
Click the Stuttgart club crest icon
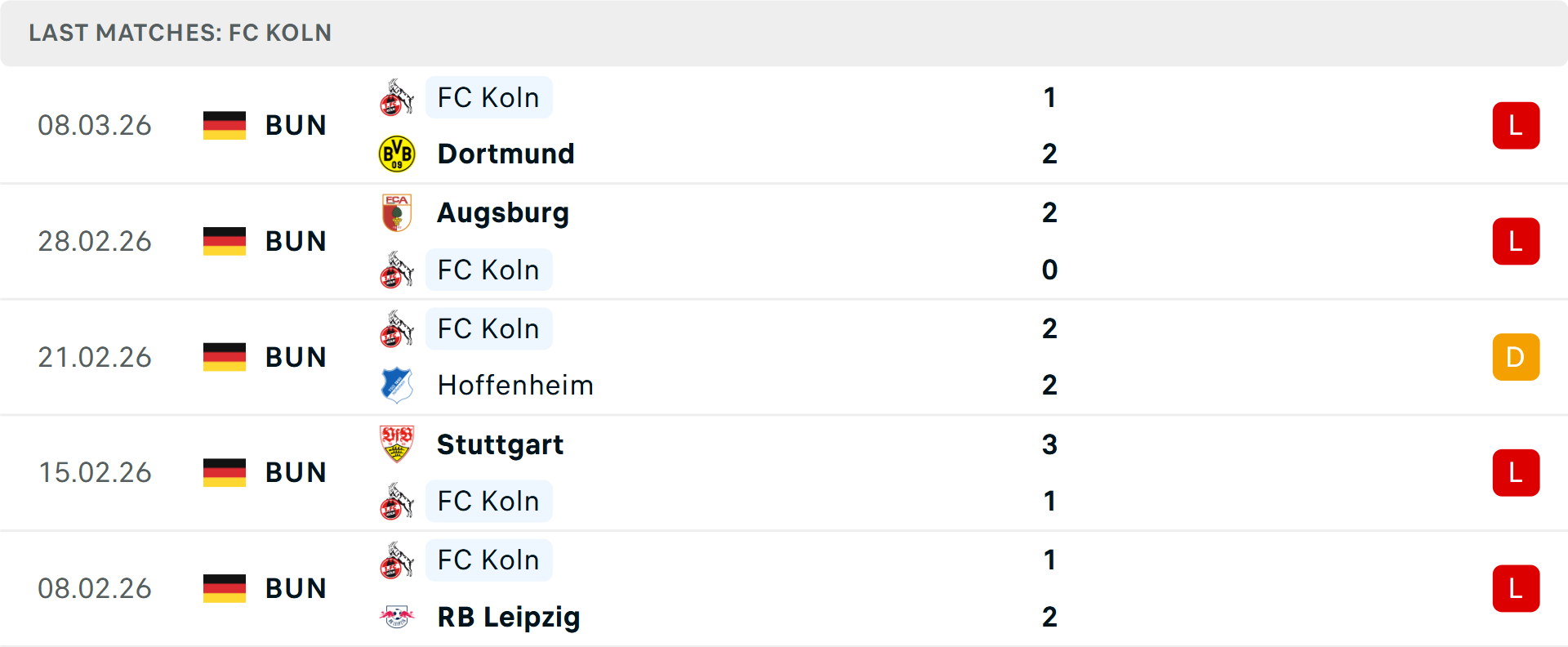(397, 444)
